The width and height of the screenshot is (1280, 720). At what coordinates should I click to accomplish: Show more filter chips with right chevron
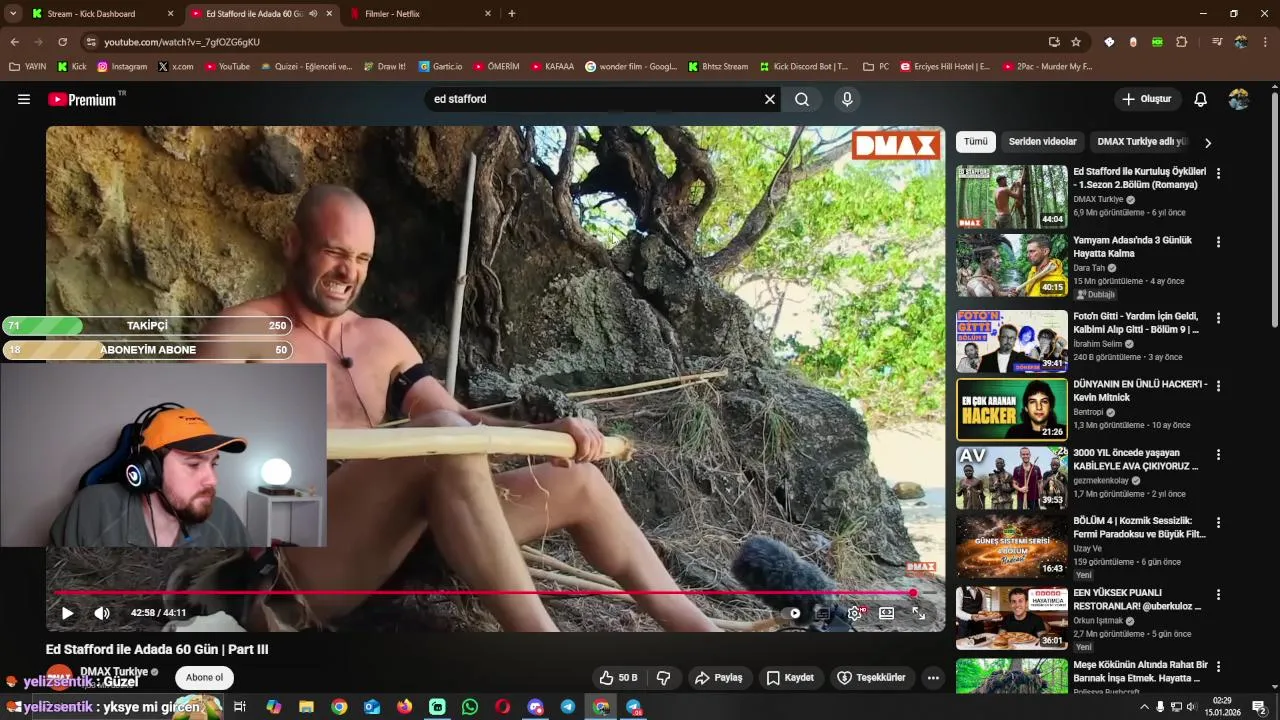point(1207,142)
